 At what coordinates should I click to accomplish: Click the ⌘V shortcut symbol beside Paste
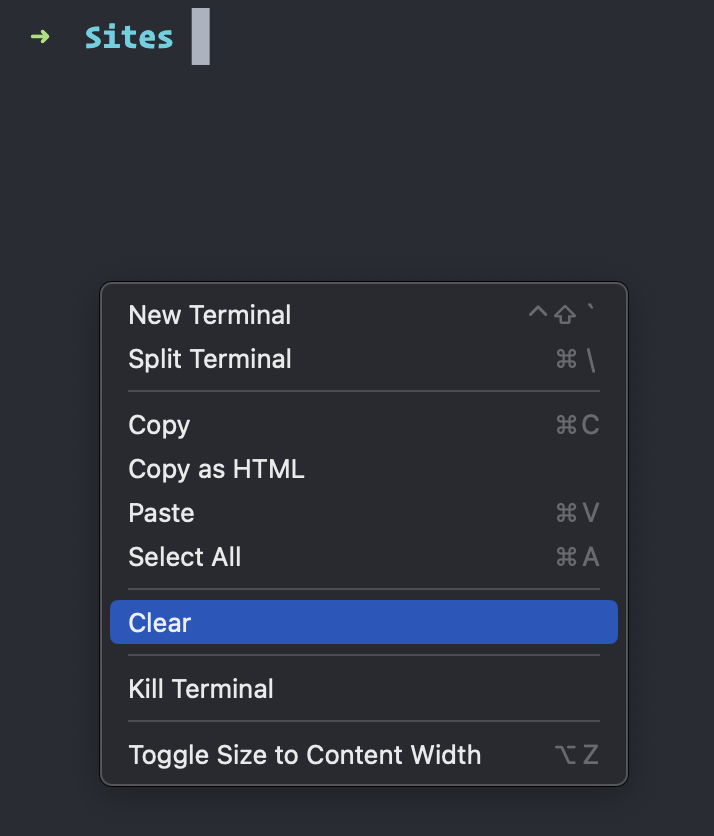tap(577, 512)
